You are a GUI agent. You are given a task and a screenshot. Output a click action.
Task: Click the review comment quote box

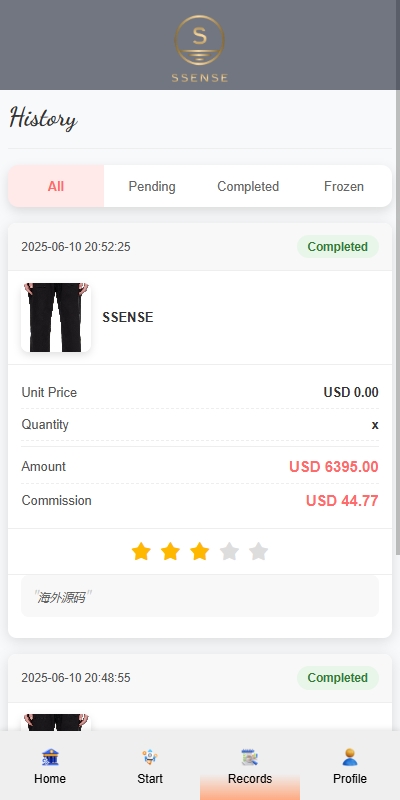coord(200,596)
